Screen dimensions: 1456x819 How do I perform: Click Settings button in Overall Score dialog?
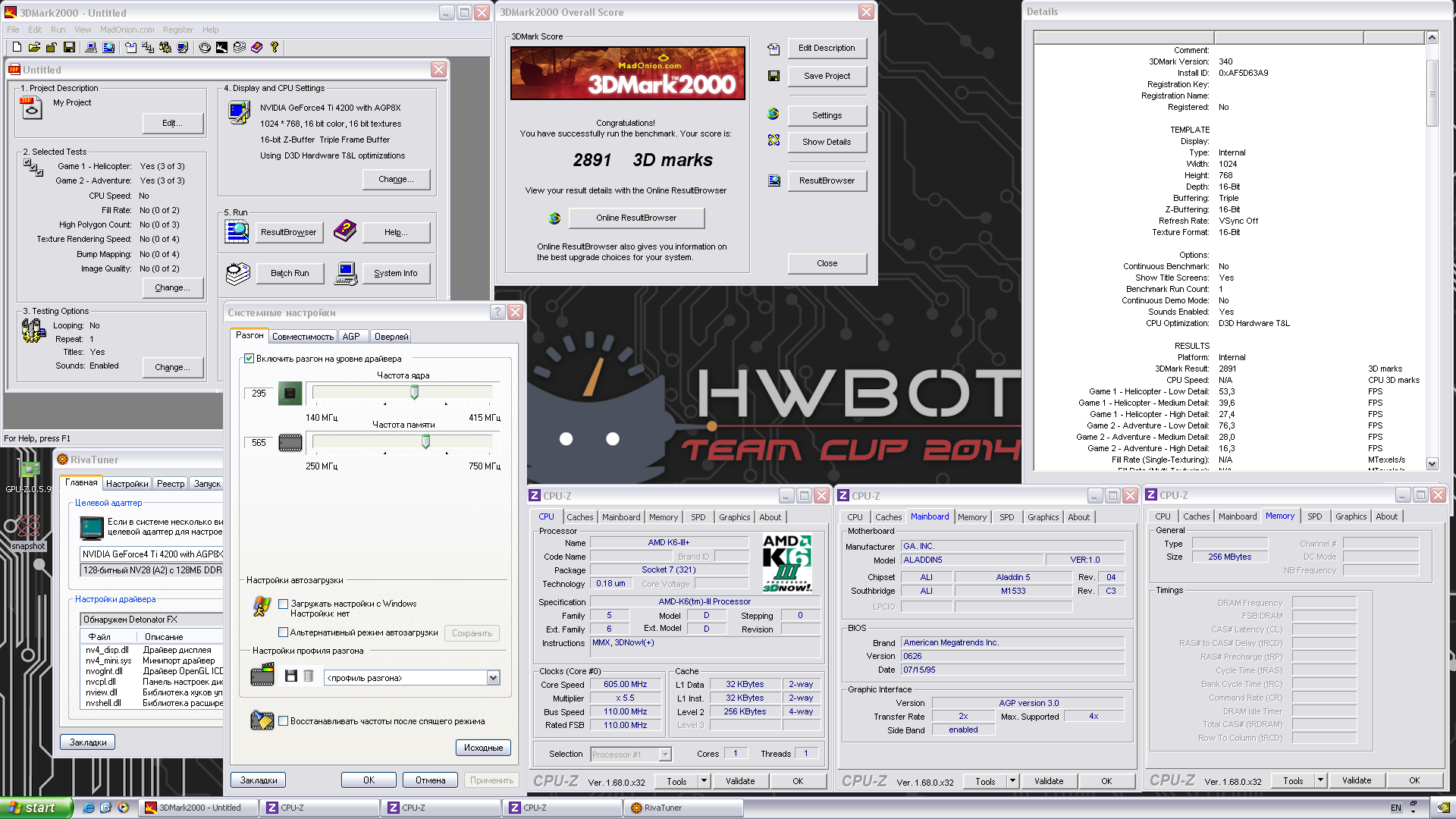pos(827,115)
